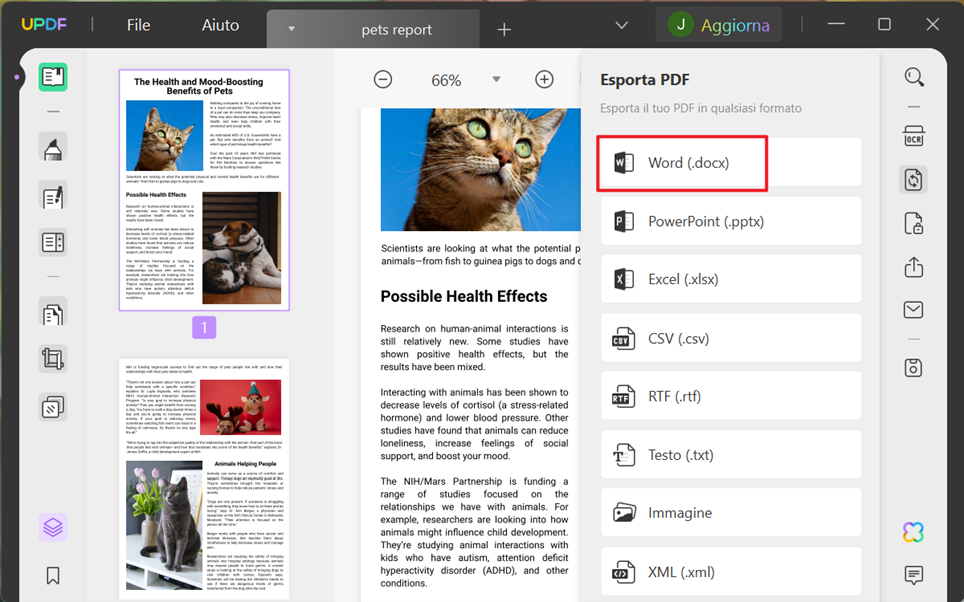Open the OCR recognition tool
The height and width of the screenshot is (602, 964).
914,136
